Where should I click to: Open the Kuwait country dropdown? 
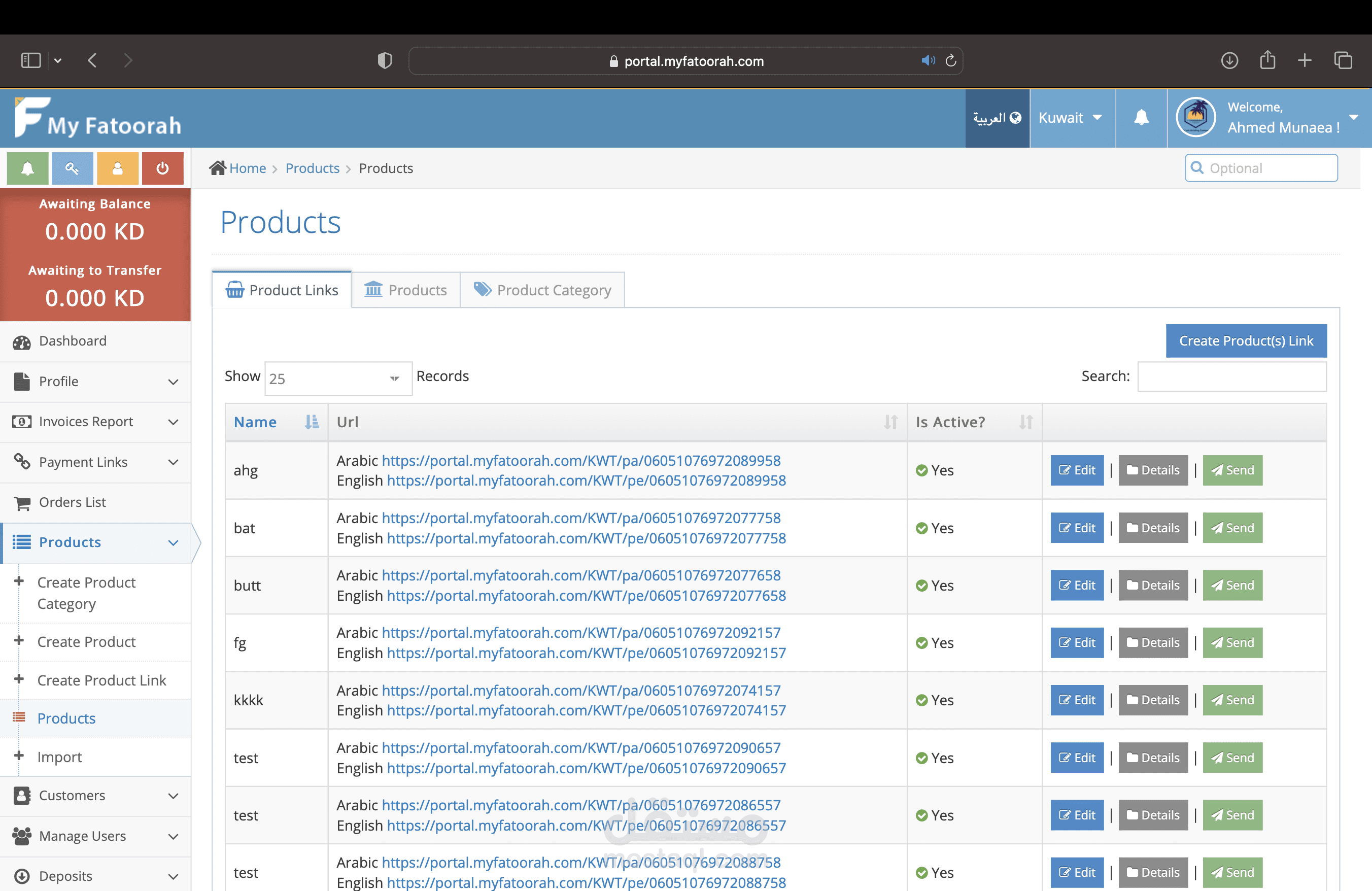tap(1072, 118)
